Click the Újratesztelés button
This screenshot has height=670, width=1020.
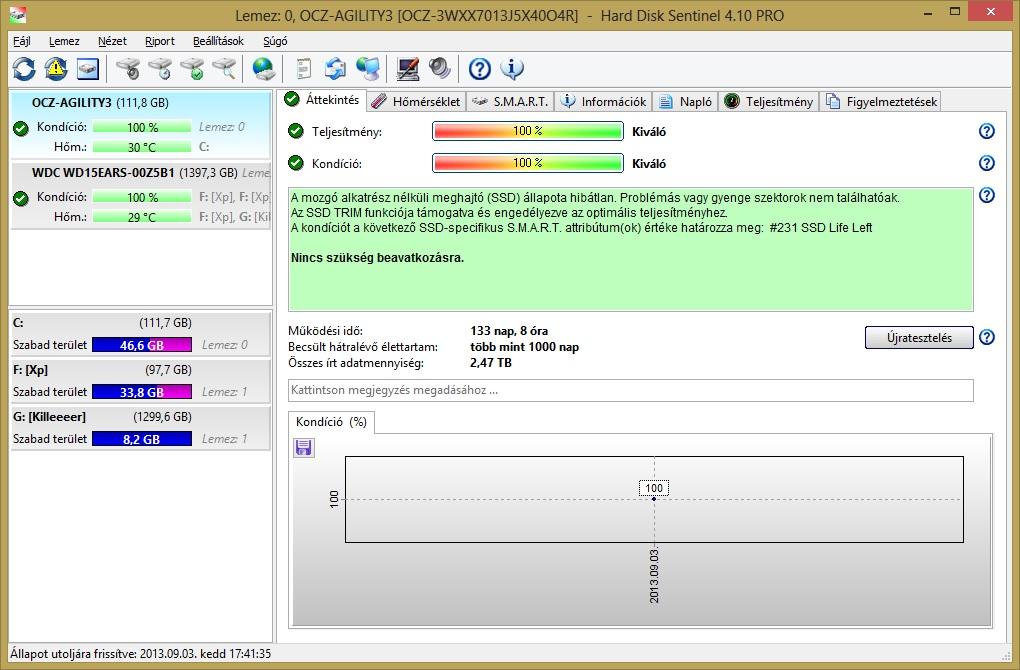(919, 338)
